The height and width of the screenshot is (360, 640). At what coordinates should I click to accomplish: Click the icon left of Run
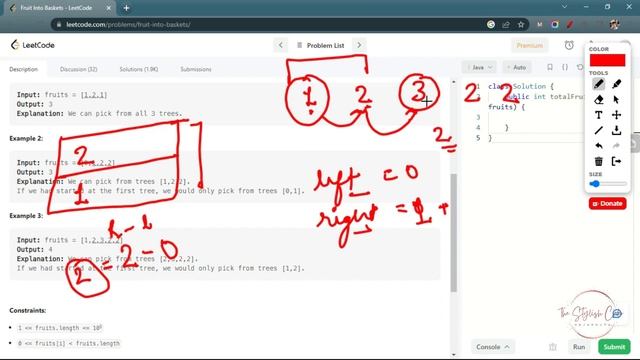(553, 347)
